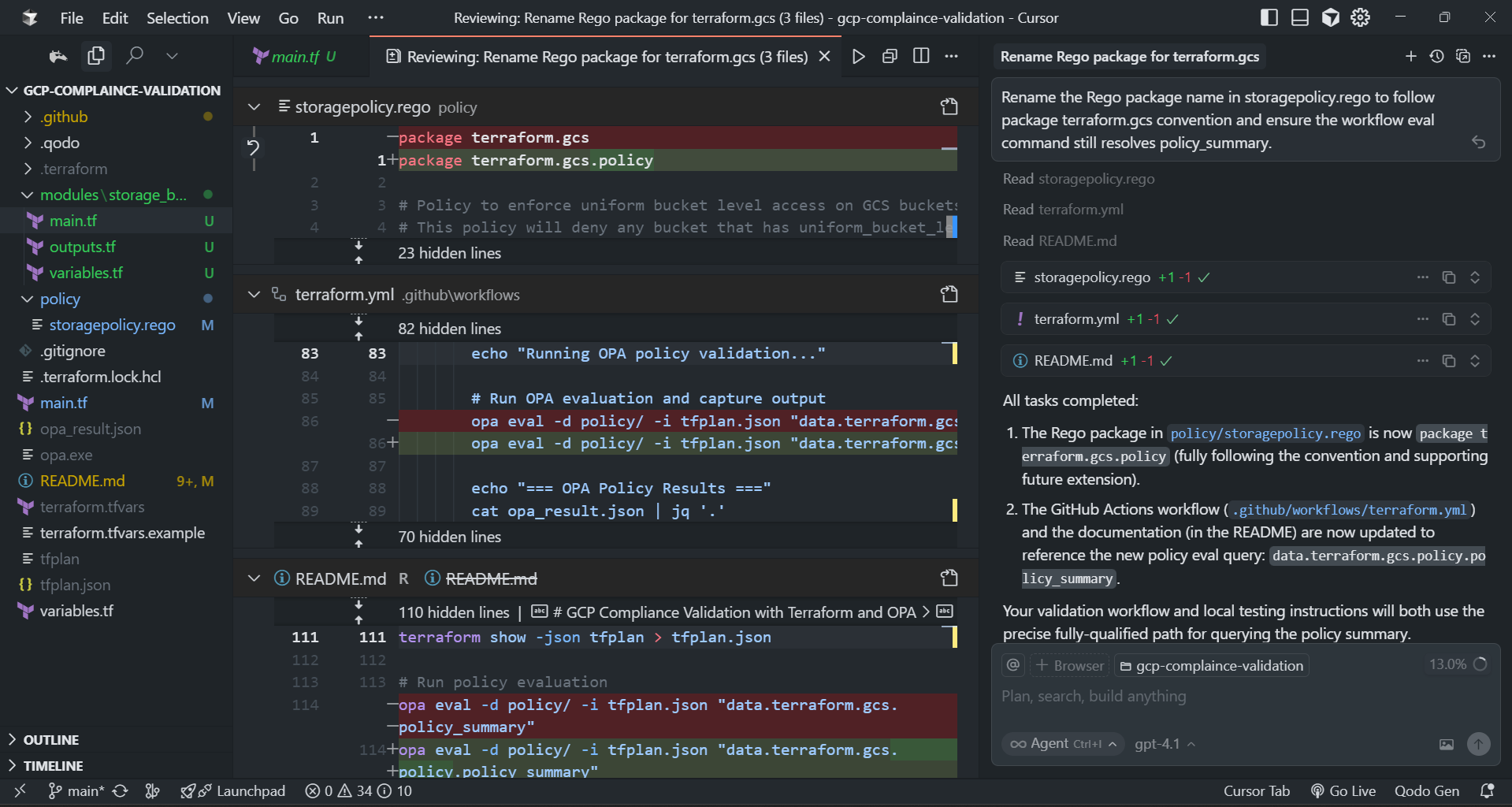Viewport: 1512px width, 807px height.
Task: Click the Browser context button
Action: (1070, 665)
